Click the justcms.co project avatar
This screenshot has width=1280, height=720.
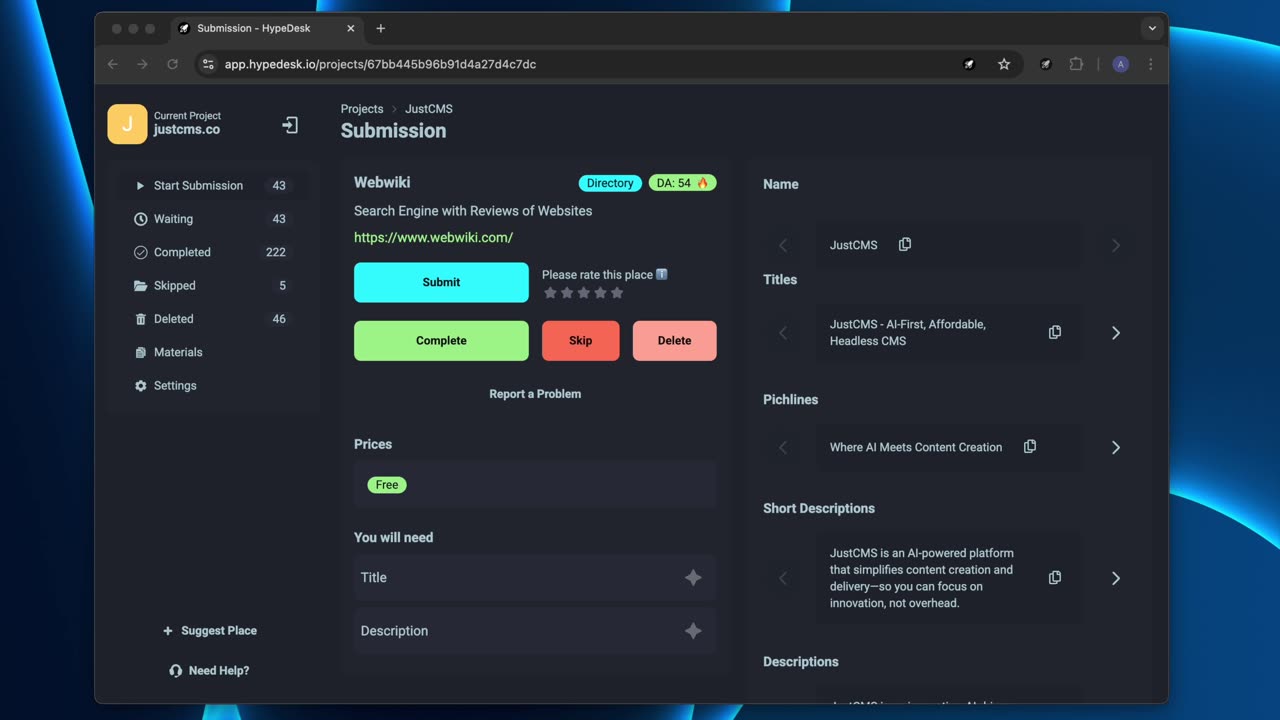coord(127,124)
